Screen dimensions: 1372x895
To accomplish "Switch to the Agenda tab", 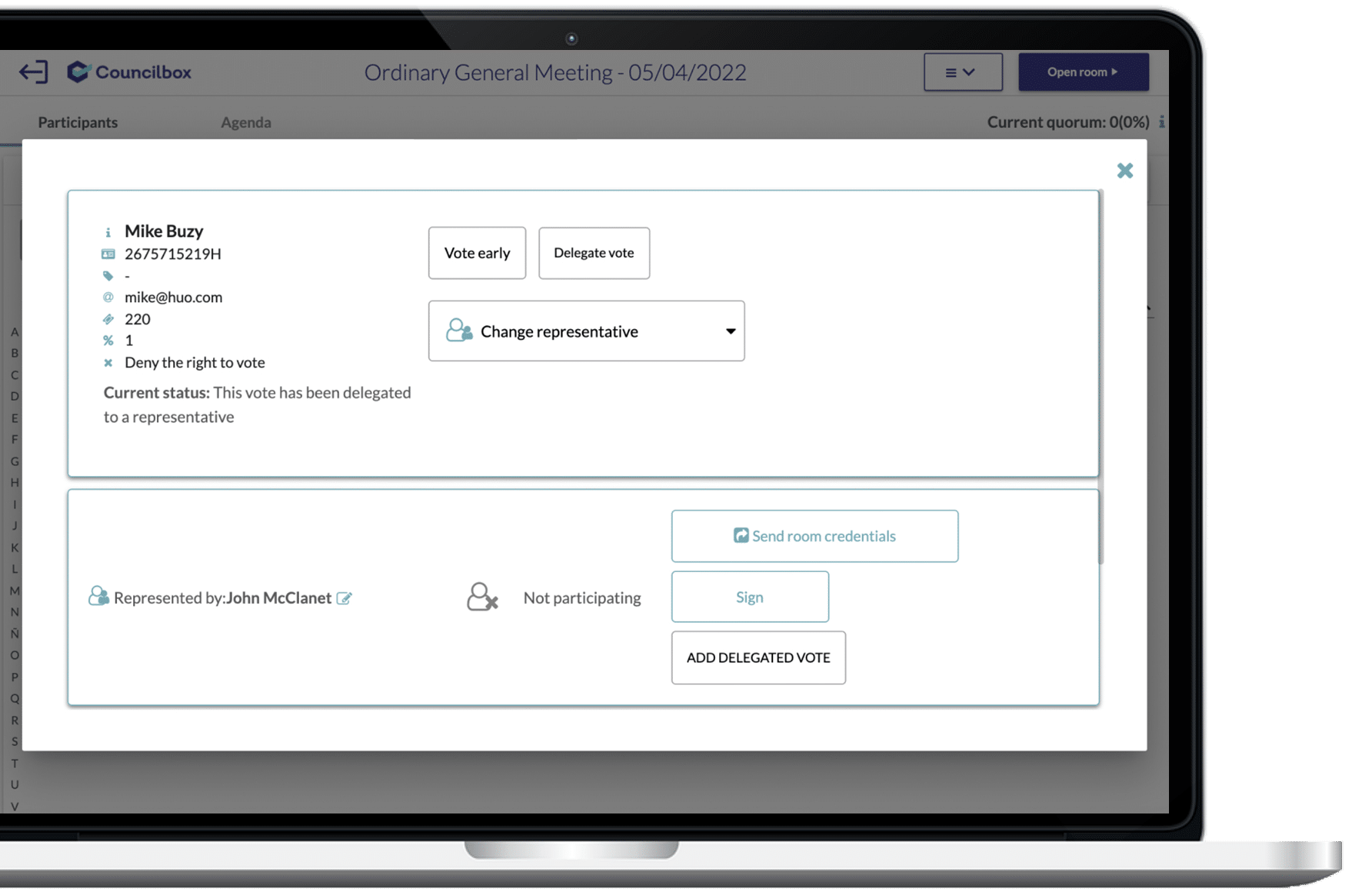I will 246,122.
